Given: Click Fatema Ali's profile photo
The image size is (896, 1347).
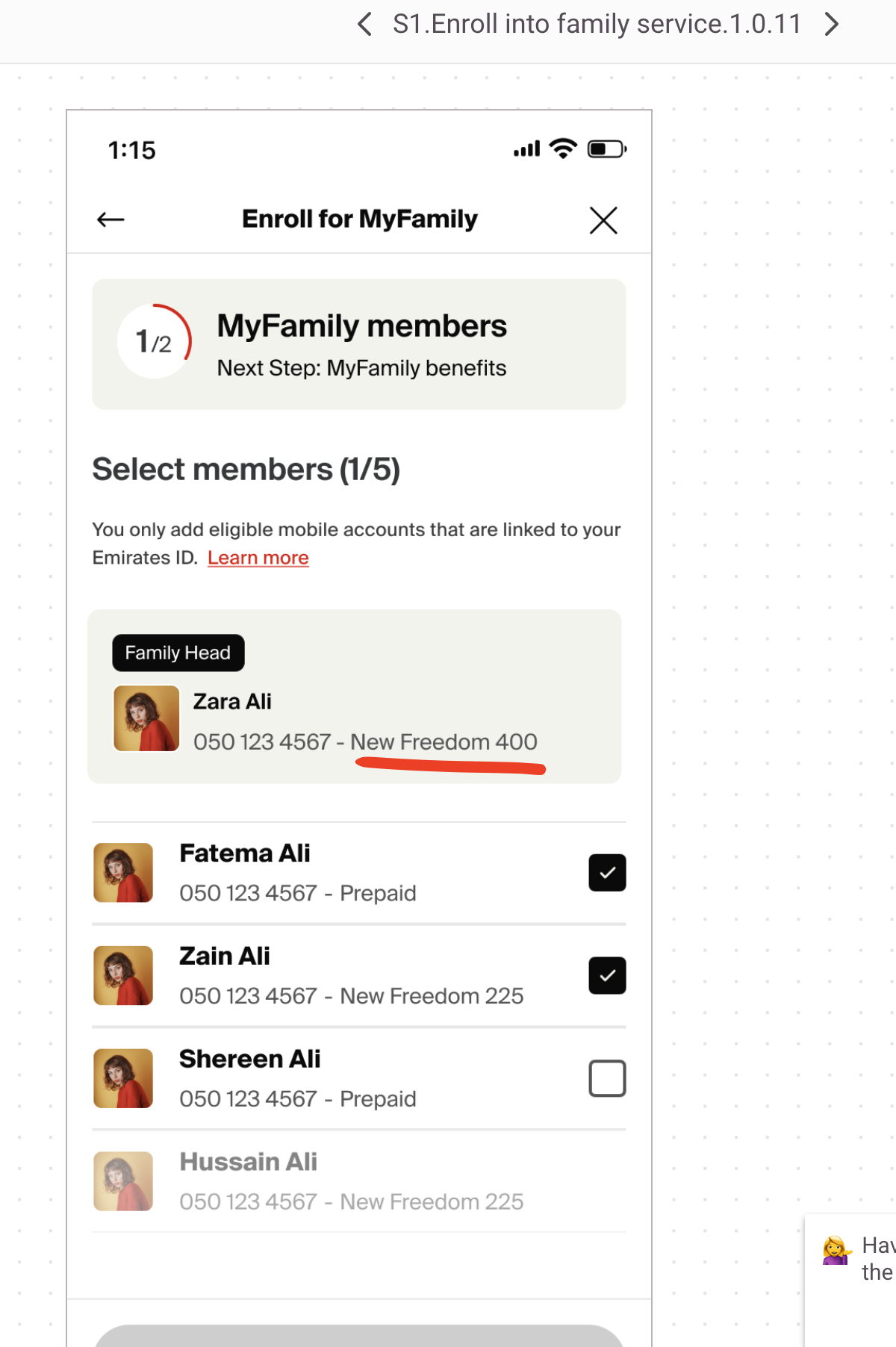Looking at the screenshot, I should tap(123, 873).
